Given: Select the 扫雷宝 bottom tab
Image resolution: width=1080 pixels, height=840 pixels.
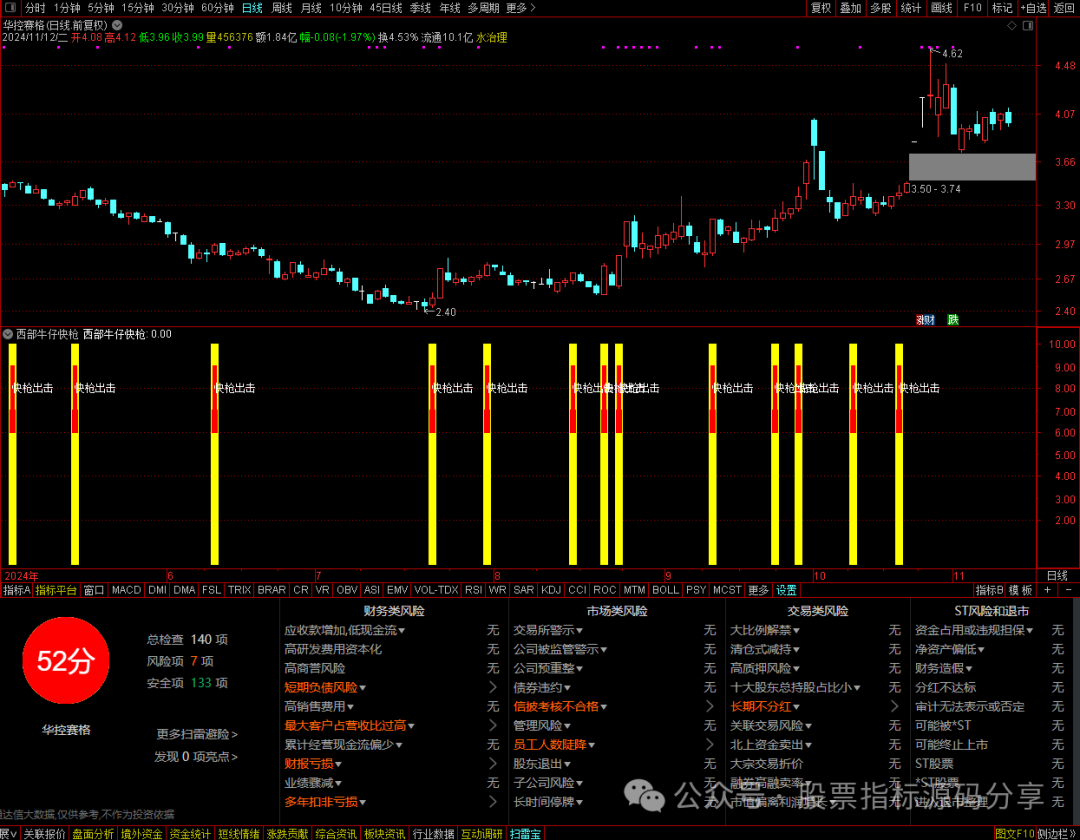Looking at the screenshot, I should pos(525,834).
